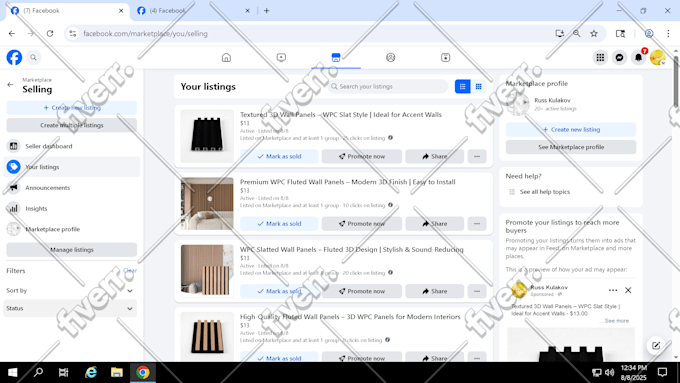Open the Premium WPC Fluted Wall Panels thumbnail
The width and height of the screenshot is (680, 383).
point(207,203)
